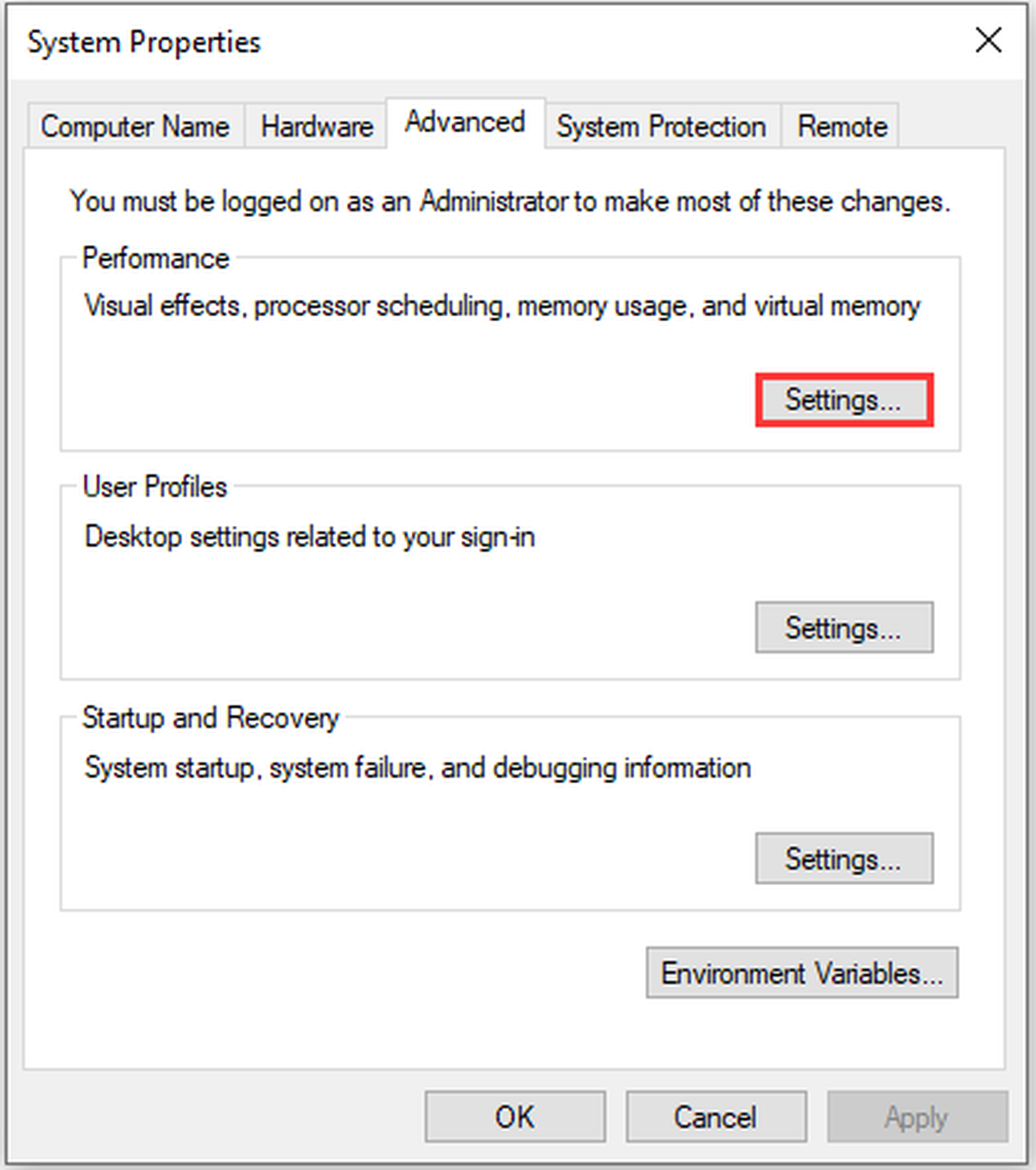
Task: Click the desktop settings sign-in description
Action: pos(310,537)
